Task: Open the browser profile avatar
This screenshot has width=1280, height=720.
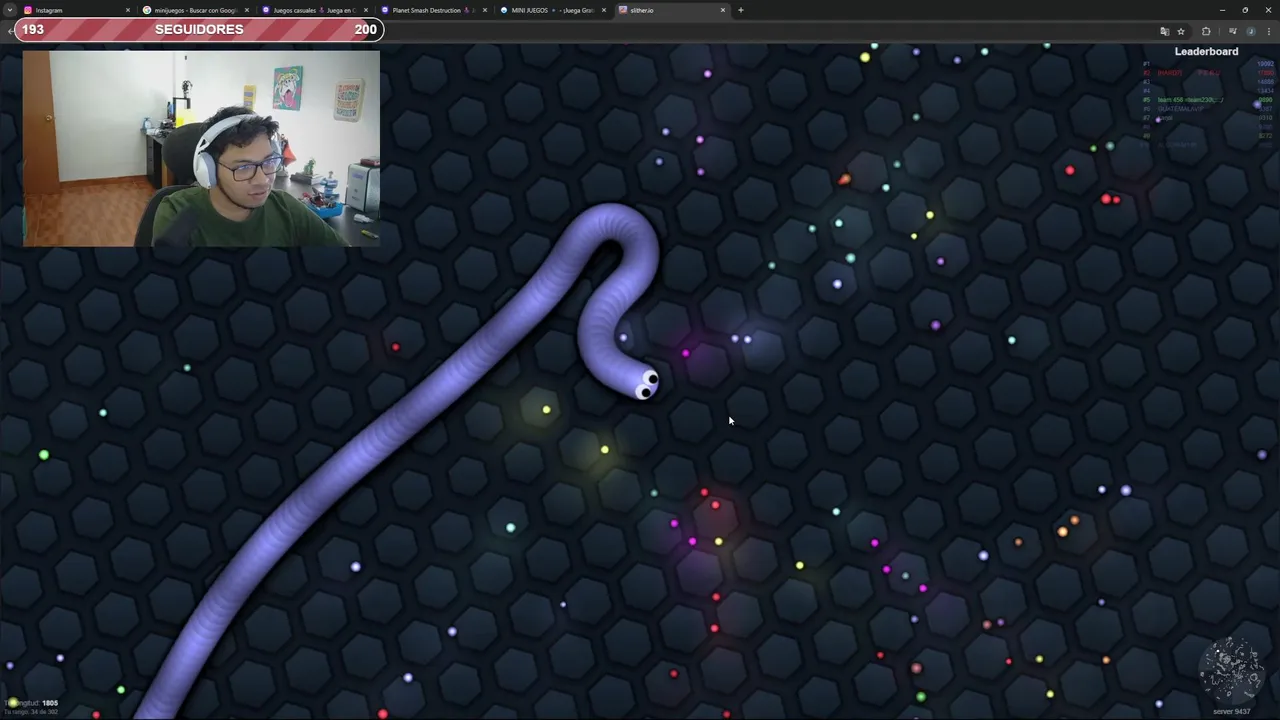Action: pyautogui.click(x=1250, y=31)
